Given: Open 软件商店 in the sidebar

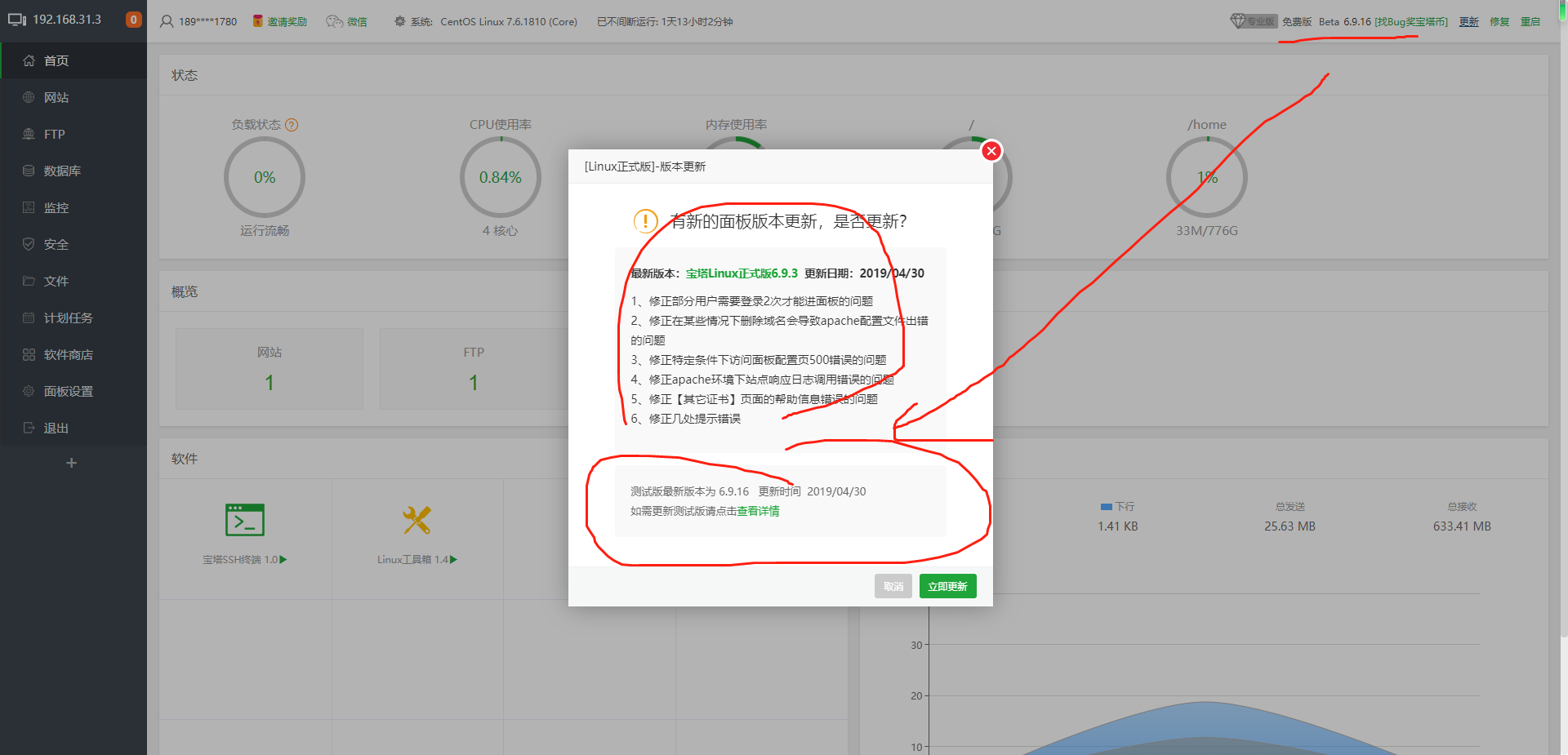Looking at the screenshot, I should click(73, 354).
